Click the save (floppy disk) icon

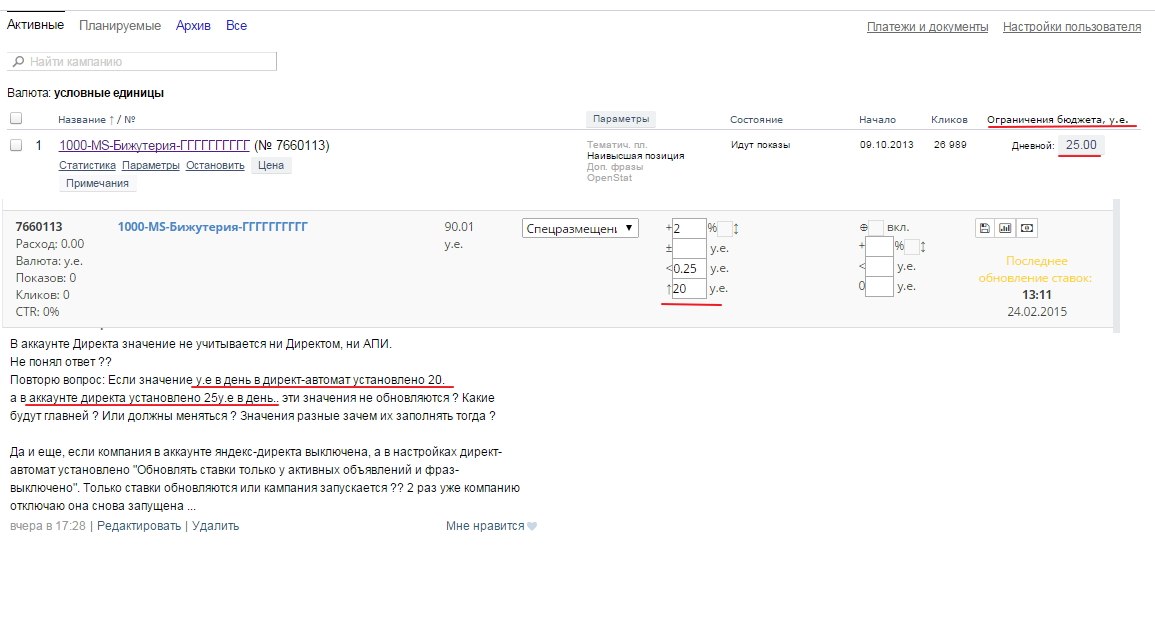tap(985, 228)
